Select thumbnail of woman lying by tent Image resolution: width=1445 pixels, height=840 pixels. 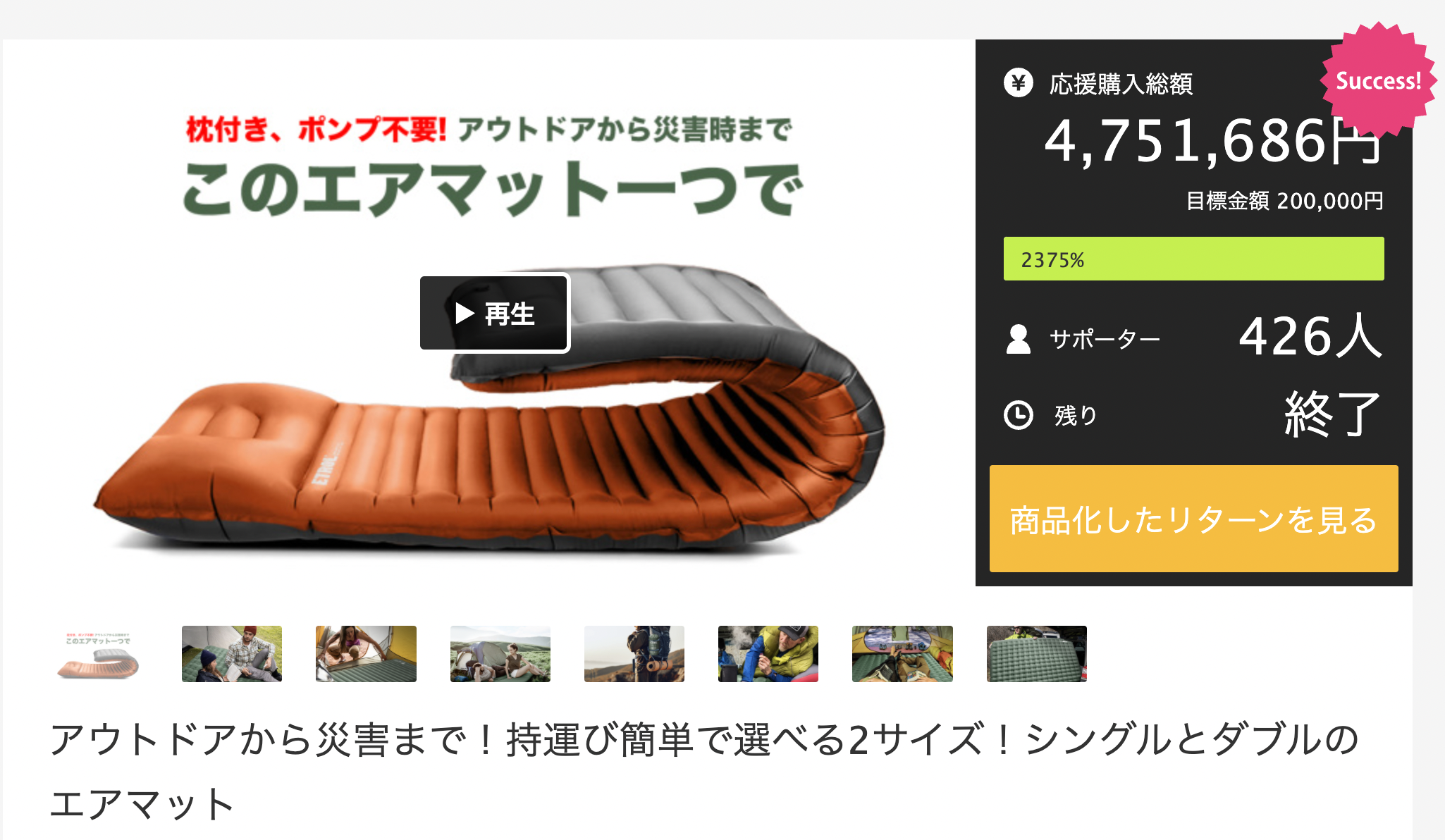[x=366, y=654]
